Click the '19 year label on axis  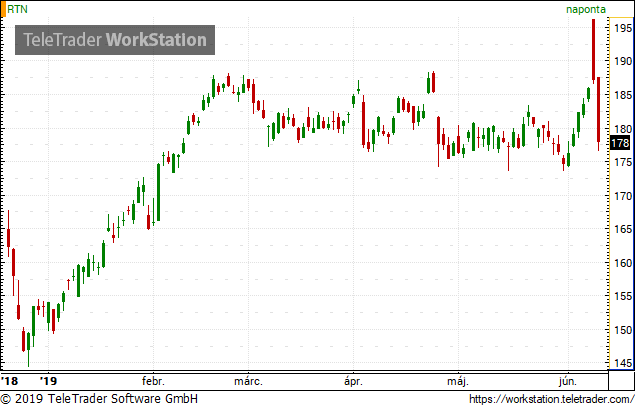click(x=48, y=381)
